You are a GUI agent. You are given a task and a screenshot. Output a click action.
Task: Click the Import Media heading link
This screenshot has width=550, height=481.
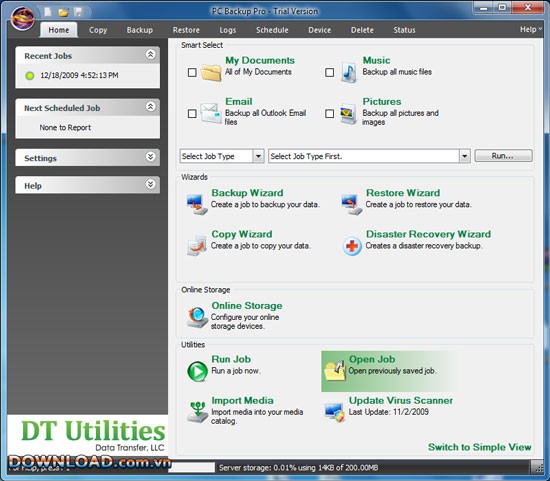242,400
